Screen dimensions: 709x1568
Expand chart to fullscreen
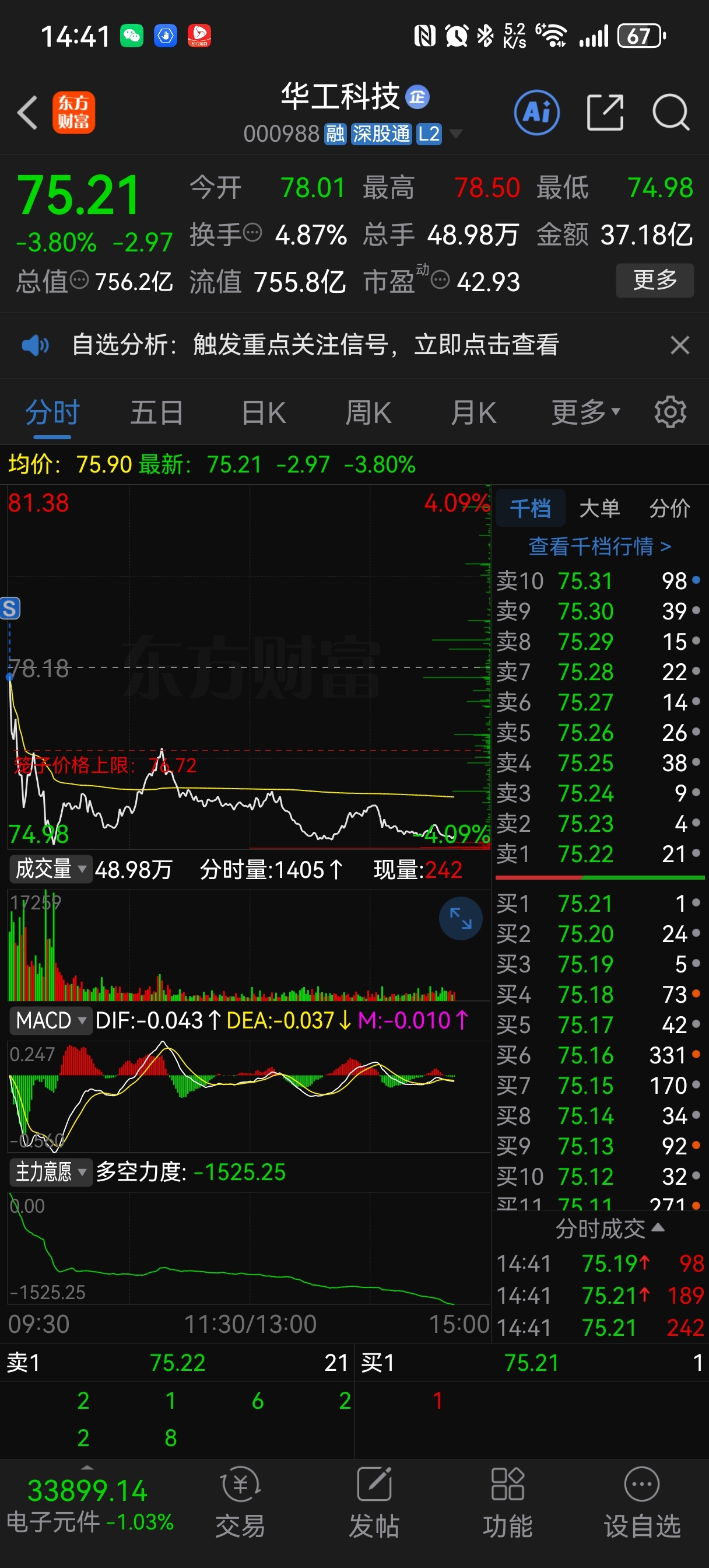[461, 918]
